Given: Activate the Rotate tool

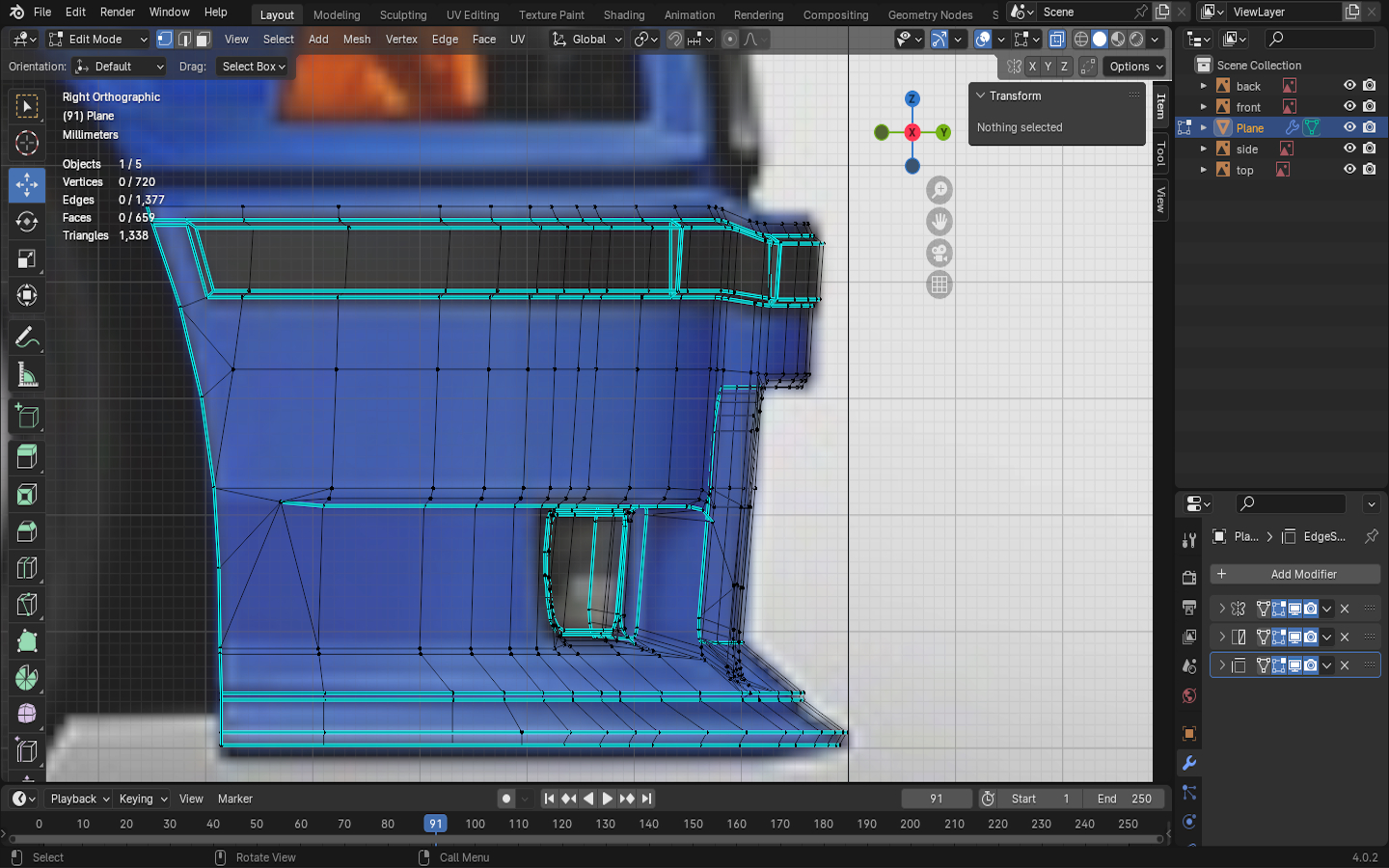Looking at the screenshot, I should coord(27,221).
